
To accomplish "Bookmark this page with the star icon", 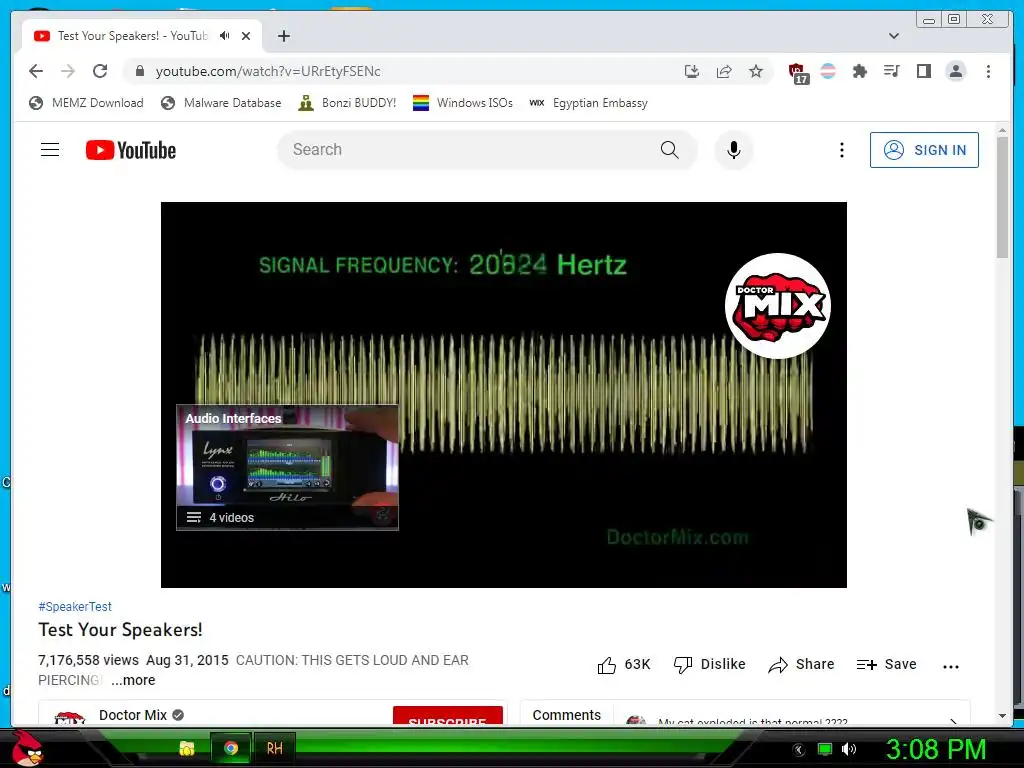I will [756, 71].
